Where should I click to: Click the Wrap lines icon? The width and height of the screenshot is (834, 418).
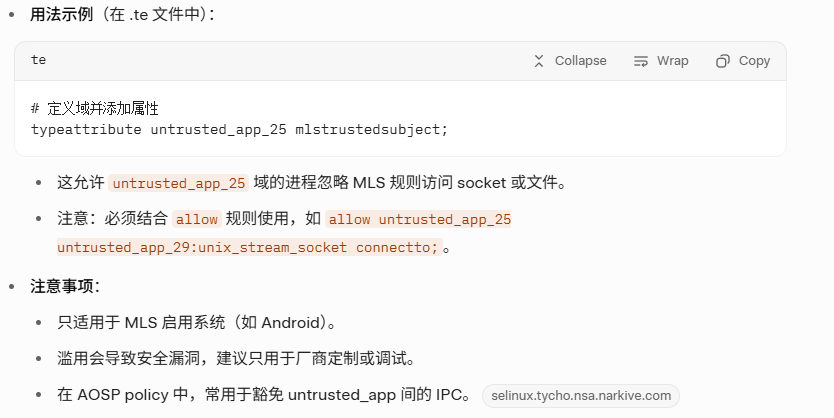coord(640,61)
